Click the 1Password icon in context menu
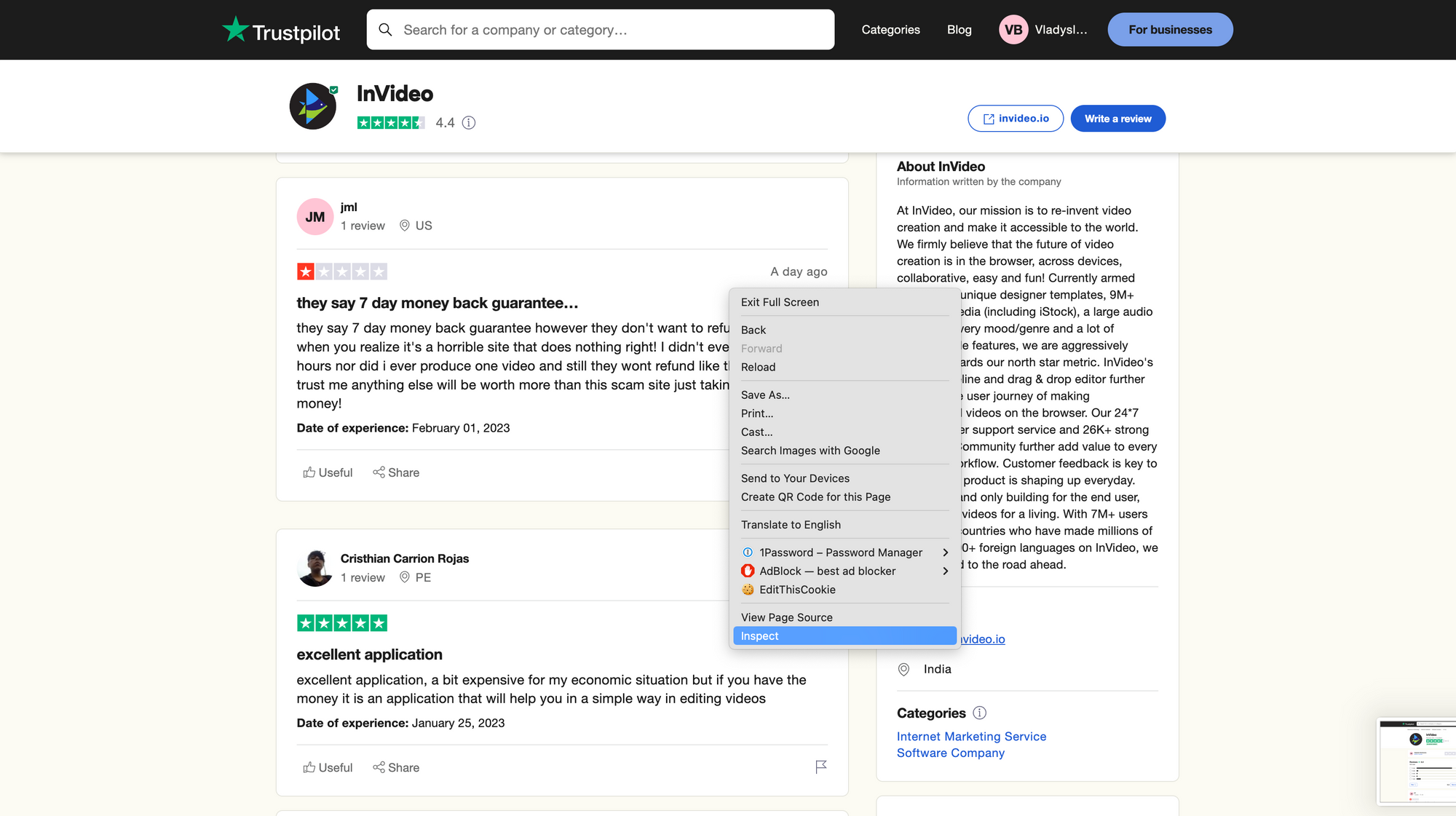The image size is (1456, 816). pyautogui.click(x=748, y=552)
